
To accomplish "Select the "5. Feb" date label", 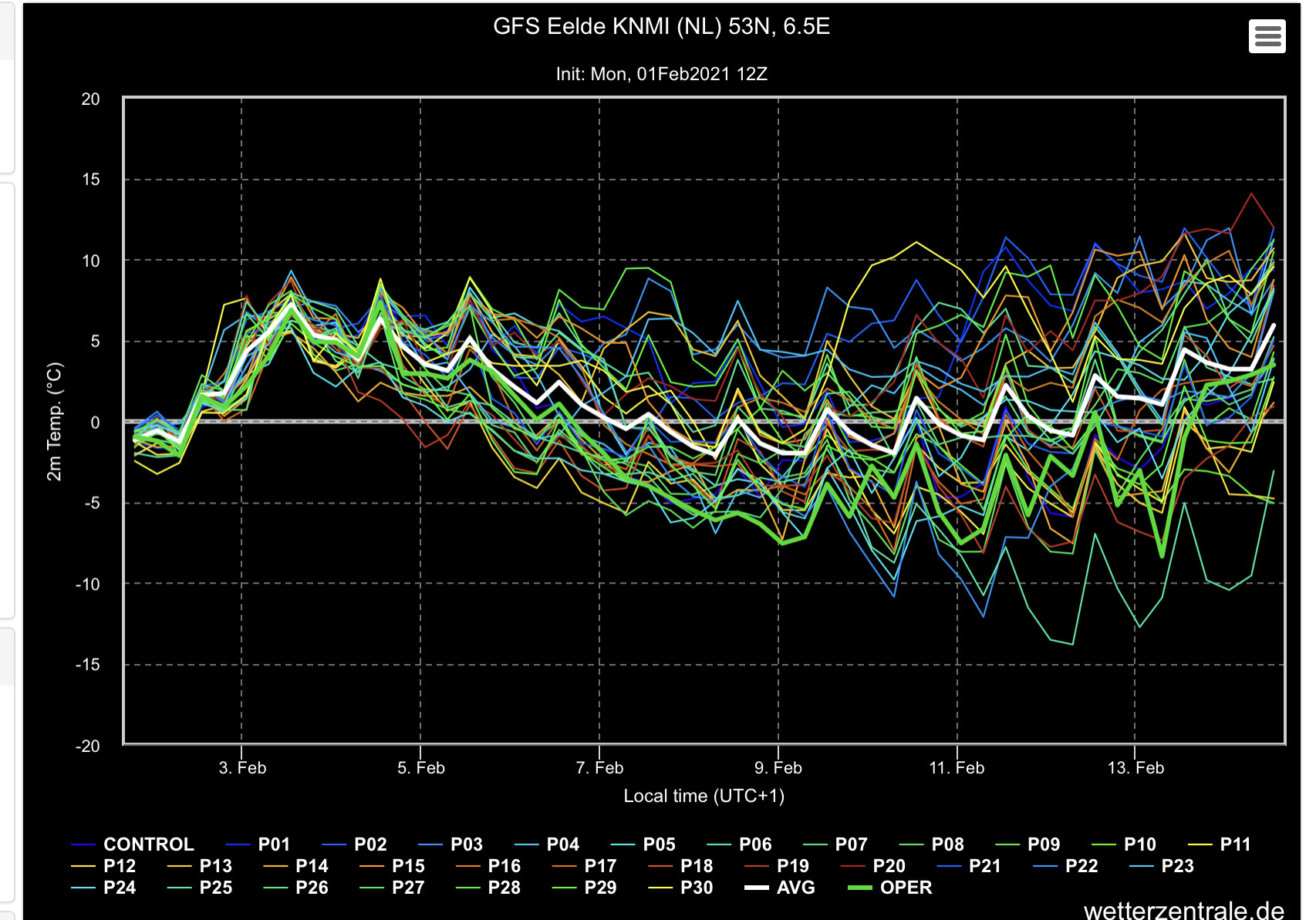I will tap(421, 768).
